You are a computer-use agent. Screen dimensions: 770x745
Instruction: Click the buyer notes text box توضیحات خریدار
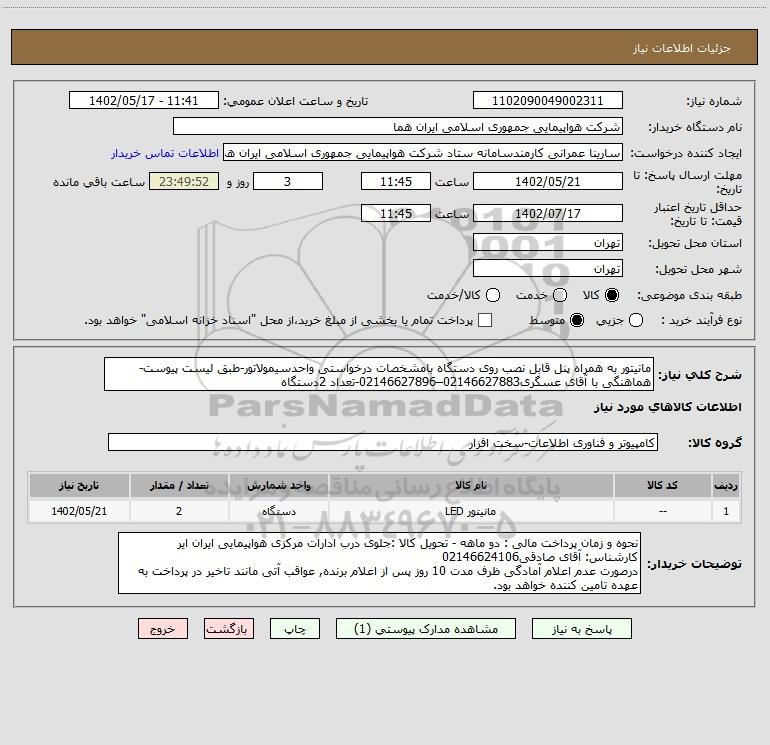pos(380,563)
